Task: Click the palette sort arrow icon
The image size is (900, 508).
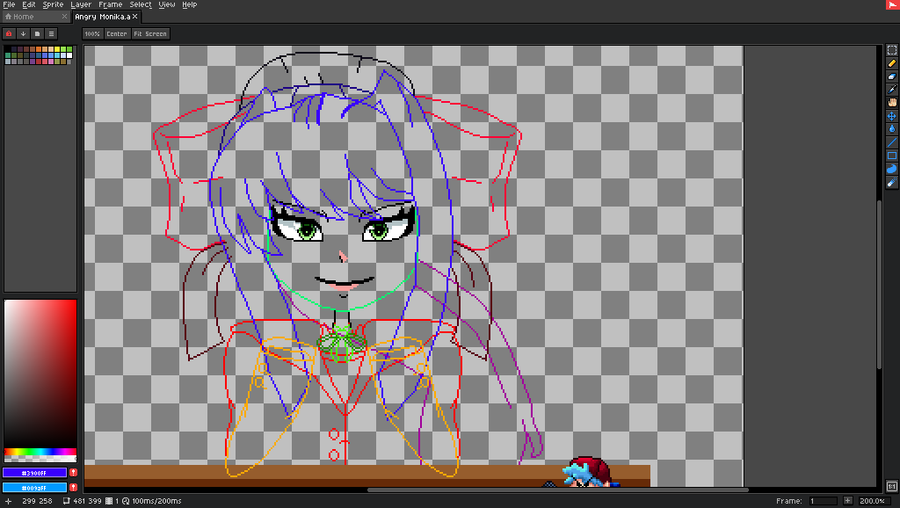Action: pos(23,34)
